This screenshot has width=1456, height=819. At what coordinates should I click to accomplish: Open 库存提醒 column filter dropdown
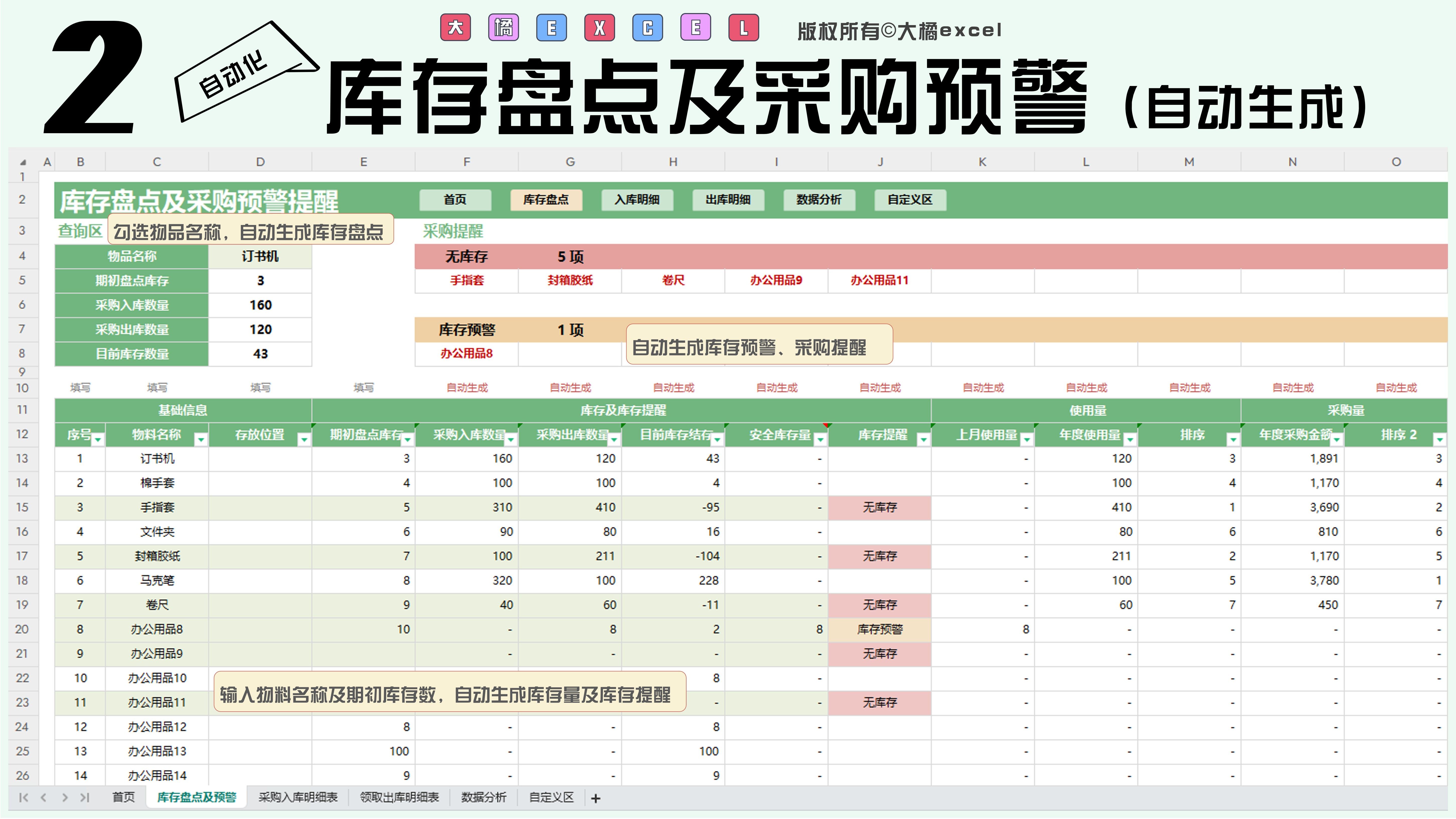(923, 439)
